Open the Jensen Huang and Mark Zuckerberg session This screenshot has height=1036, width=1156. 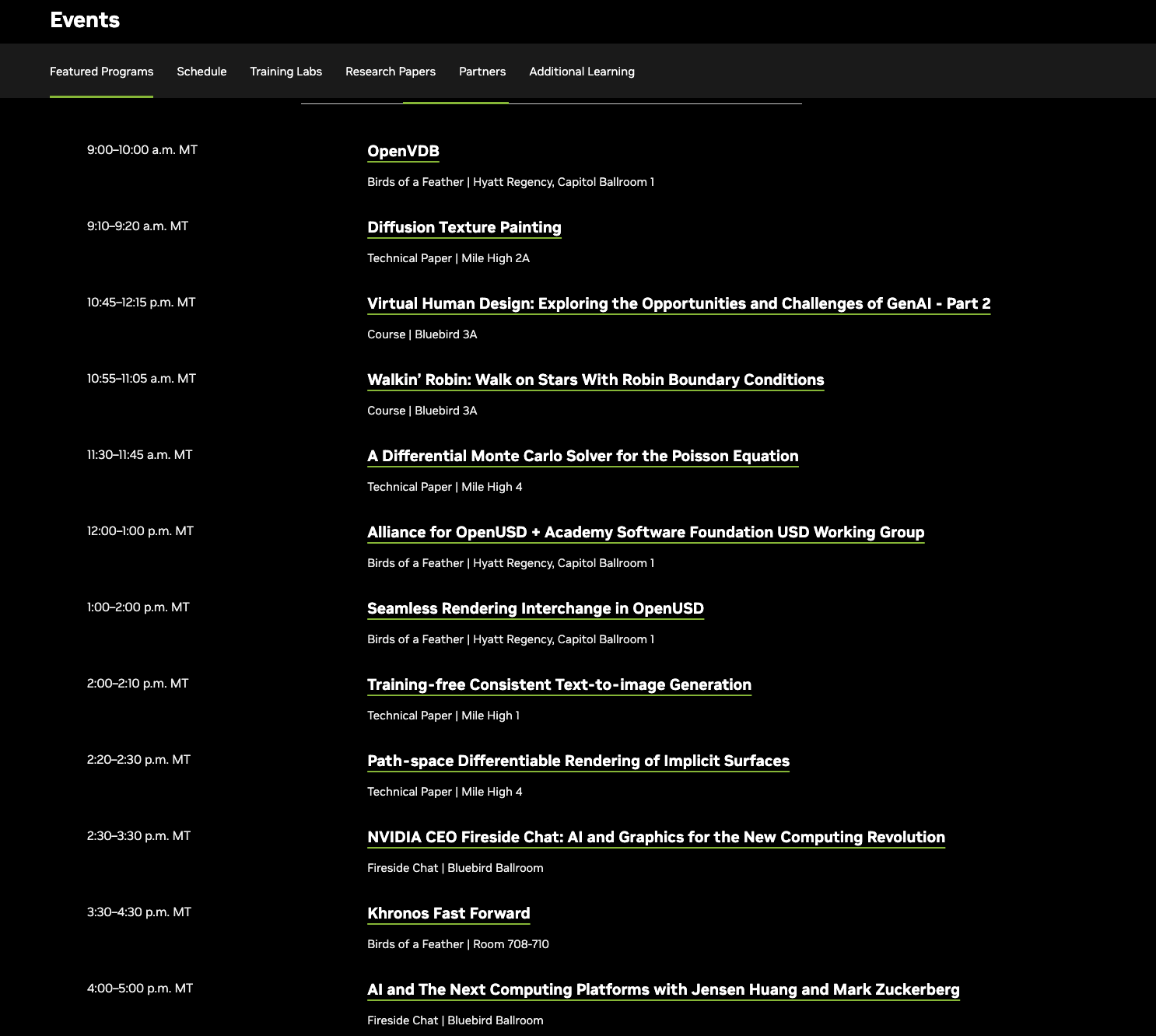coord(664,989)
